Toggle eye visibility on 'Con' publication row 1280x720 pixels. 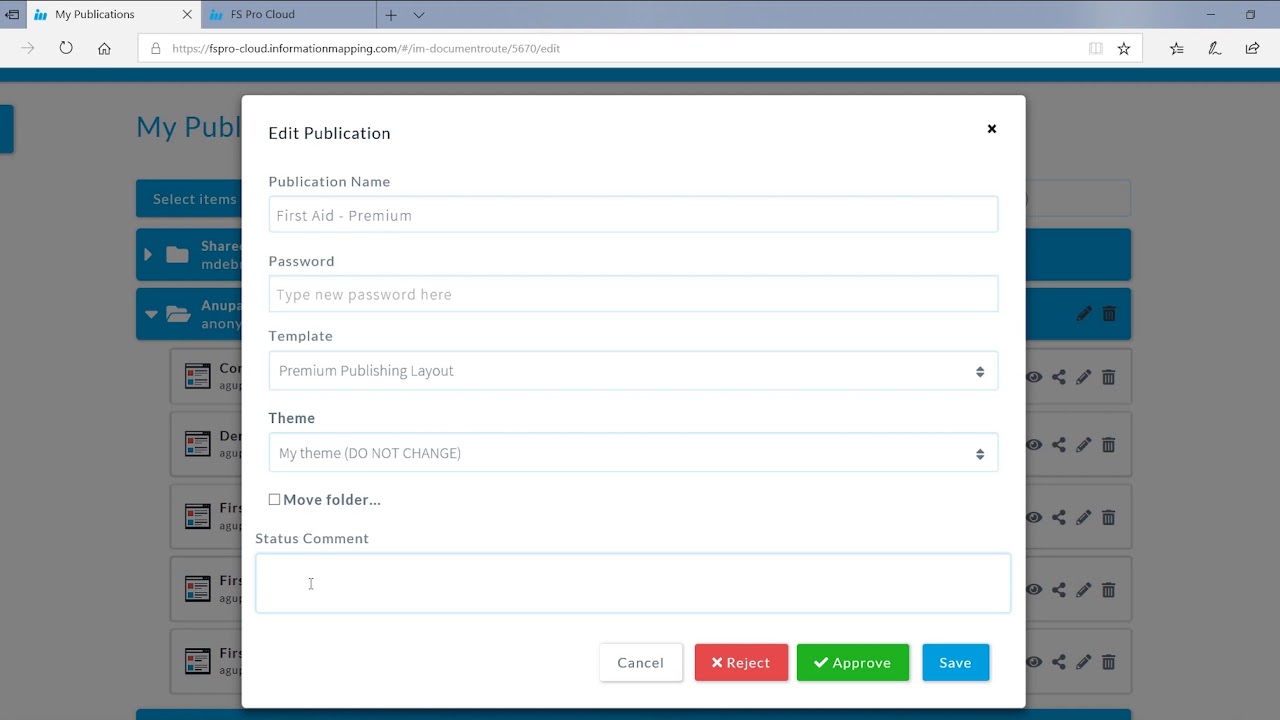point(1034,377)
